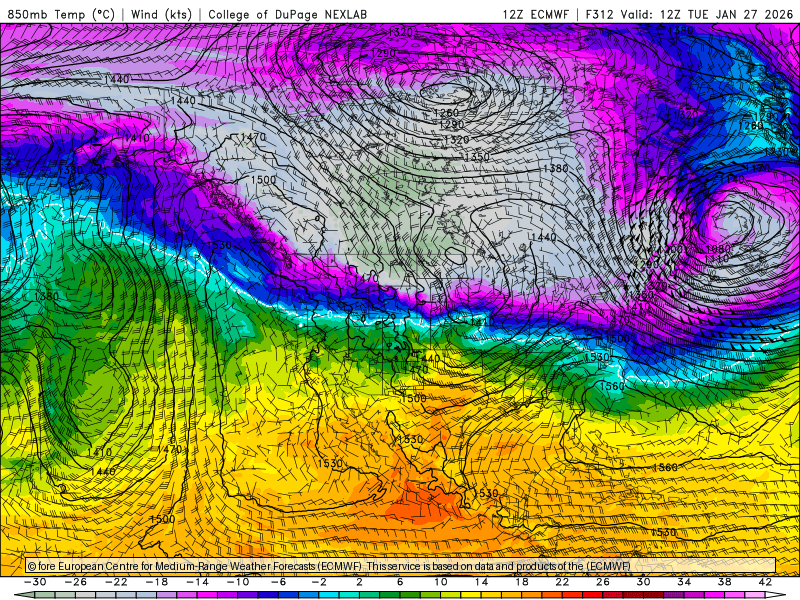
Task: Click the 26 label on the temperature scale
Action: pyautogui.click(x=603, y=582)
